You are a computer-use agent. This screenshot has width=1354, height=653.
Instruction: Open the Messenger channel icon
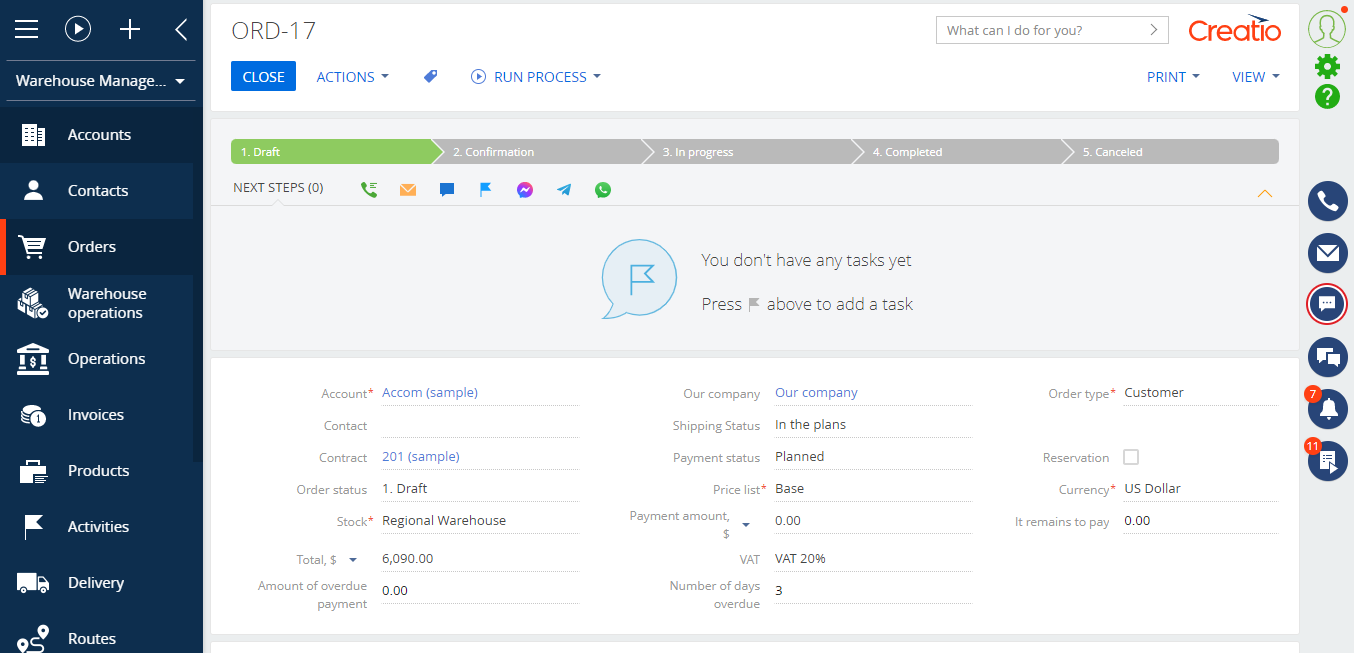[524, 188]
